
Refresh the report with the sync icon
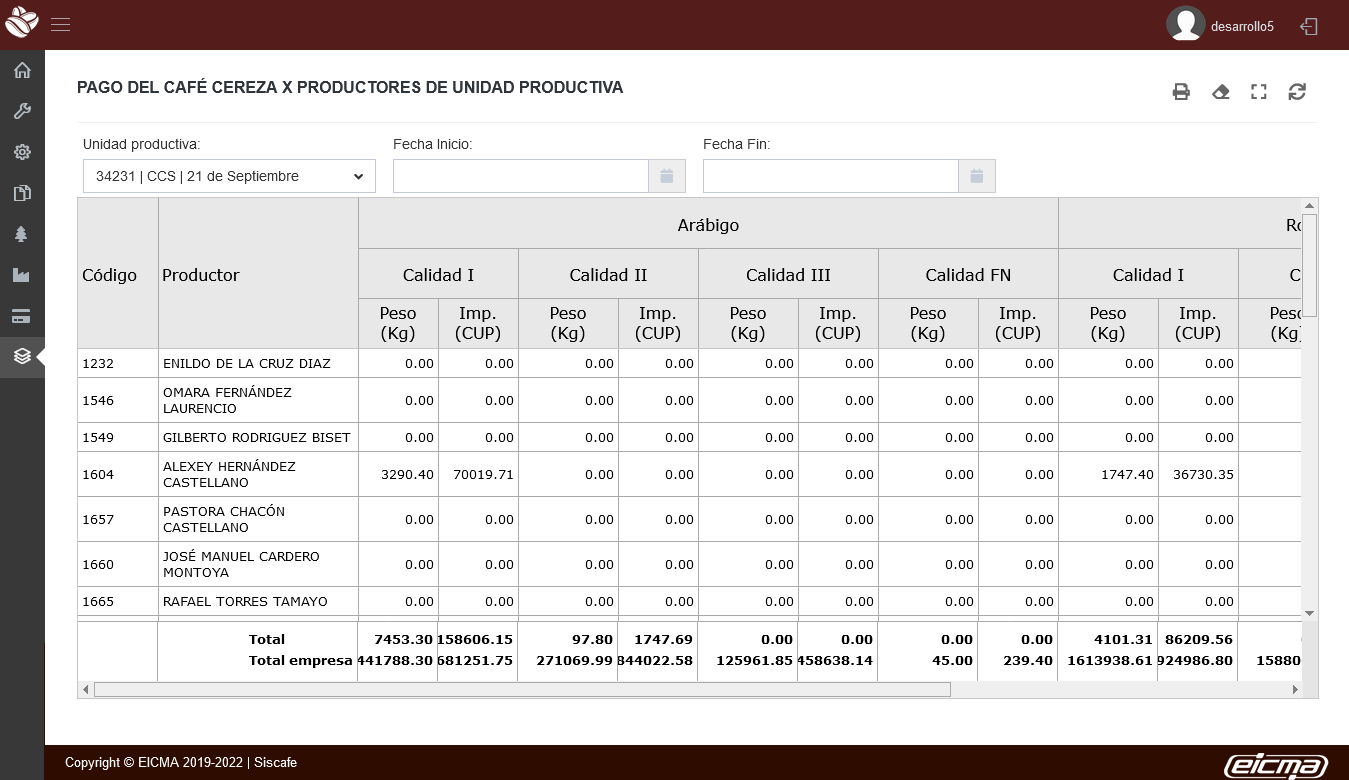tap(1297, 92)
